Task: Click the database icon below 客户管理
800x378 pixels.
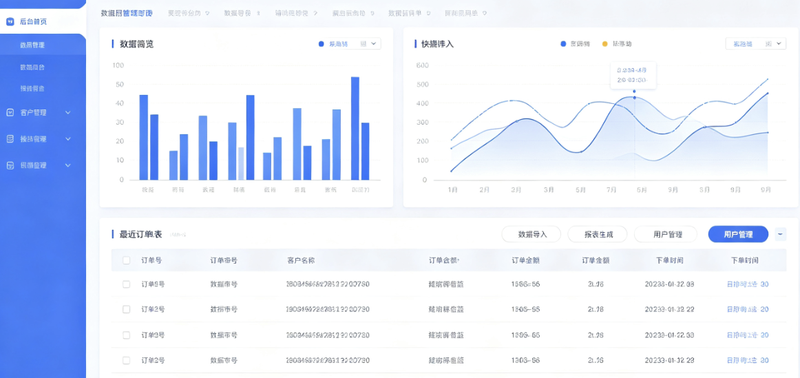Action: point(10,139)
